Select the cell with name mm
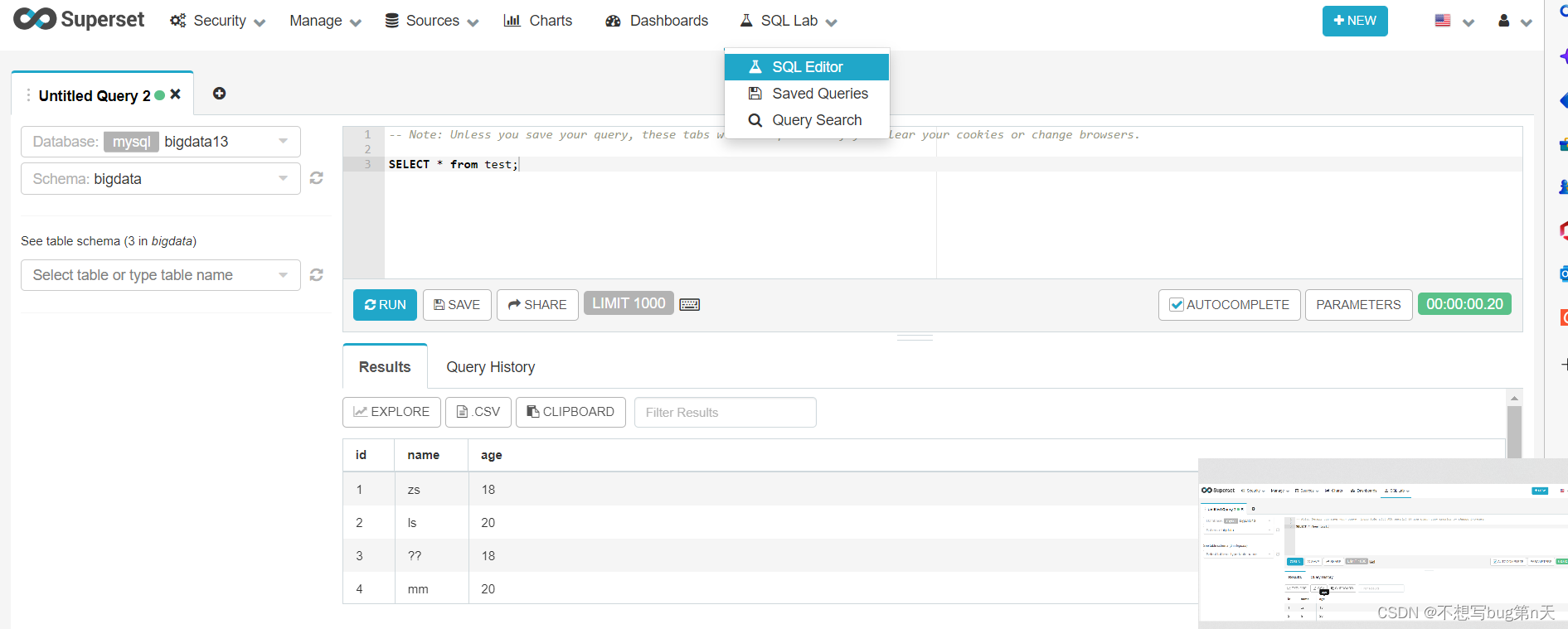Screen dimensions: 1568x629 [x=432, y=589]
